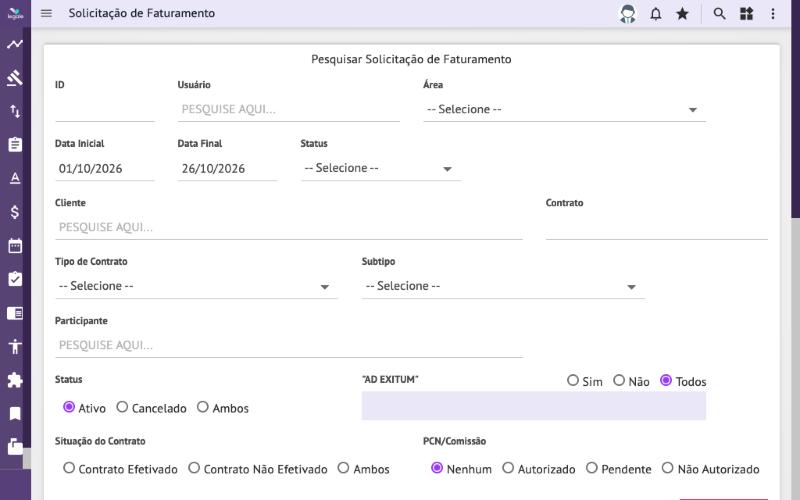800x500 pixels.
Task: Open the dashboard widgets icon in header
Action: [x=746, y=14]
